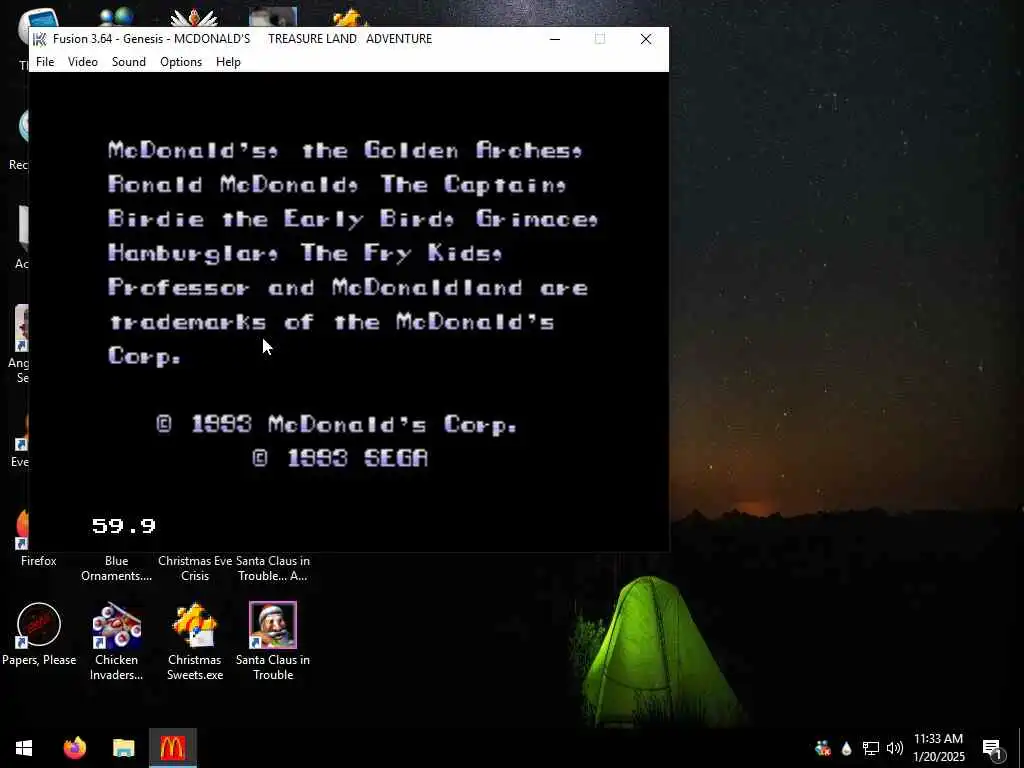Select the Chicken Invaders desktop shortcut
The height and width of the screenshot is (768, 1024).
coord(116,641)
